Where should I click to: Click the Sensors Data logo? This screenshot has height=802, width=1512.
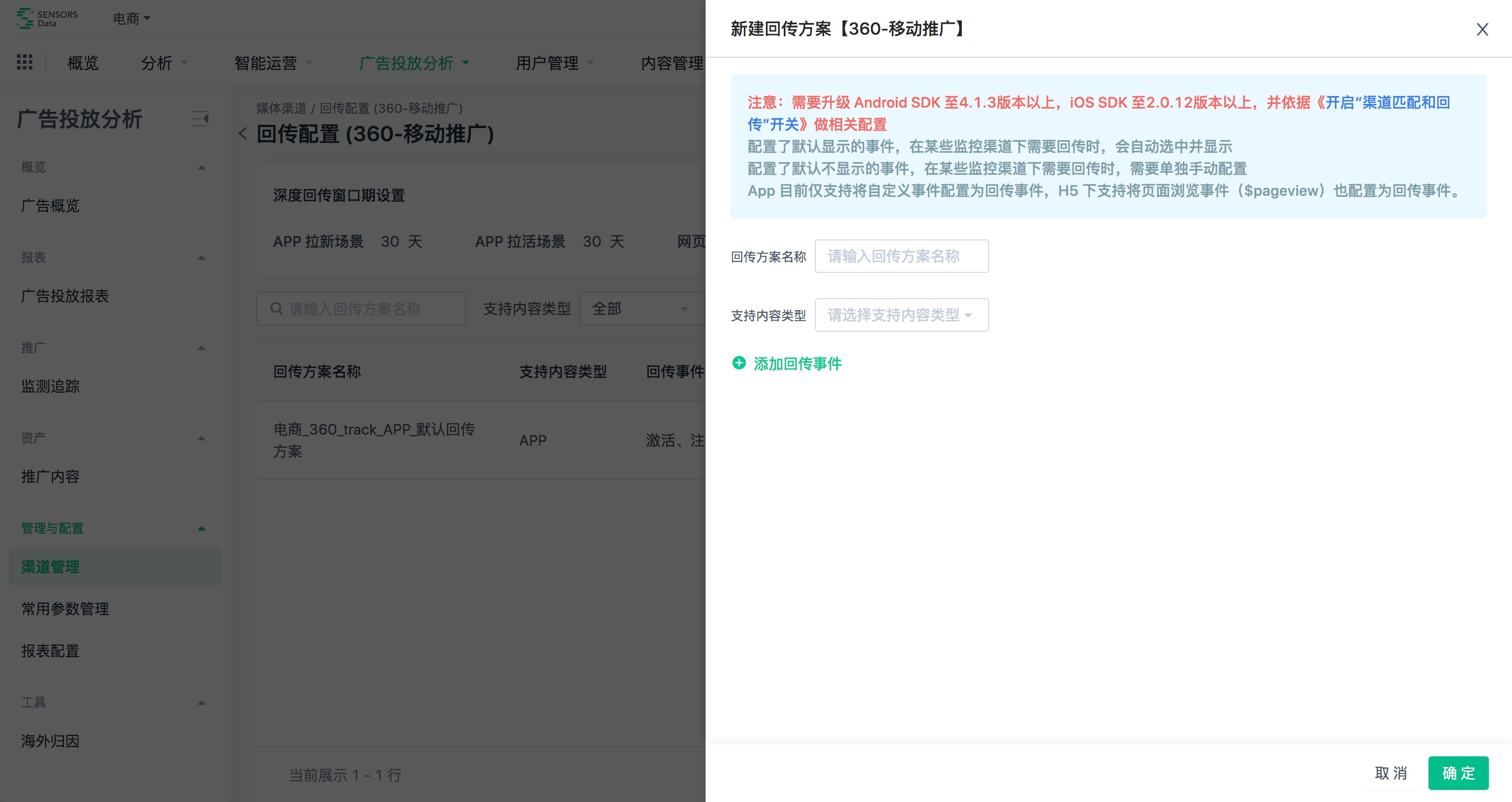pos(47,18)
